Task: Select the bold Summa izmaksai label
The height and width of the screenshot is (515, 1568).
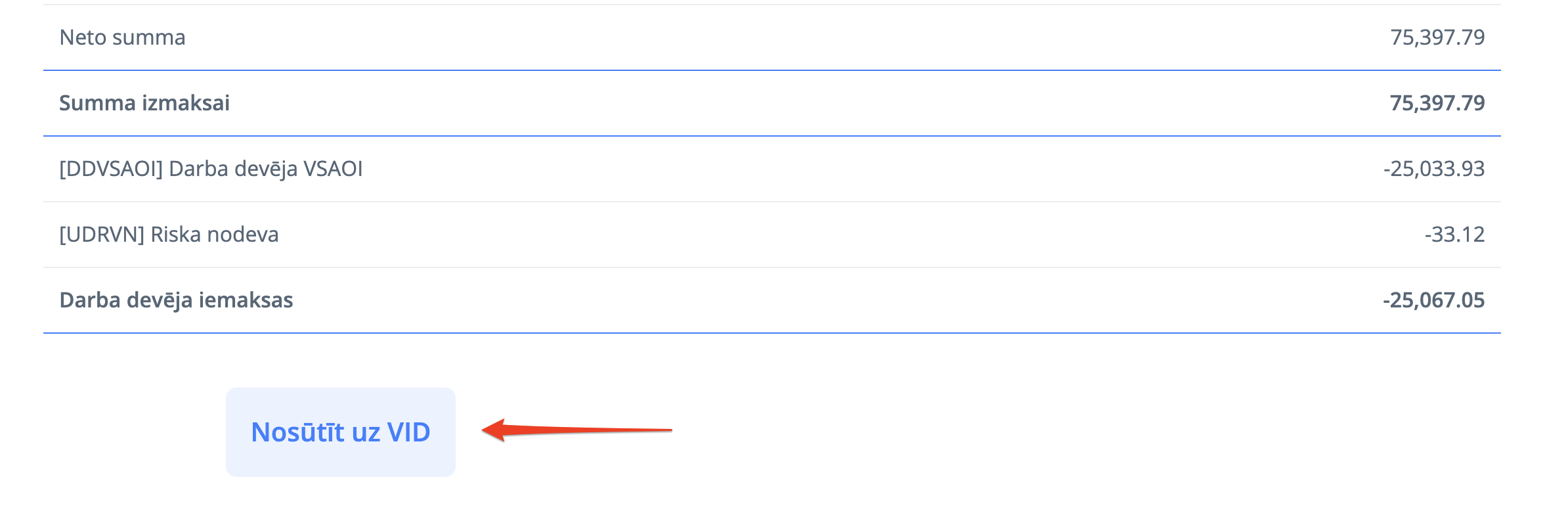Action: click(144, 103)
